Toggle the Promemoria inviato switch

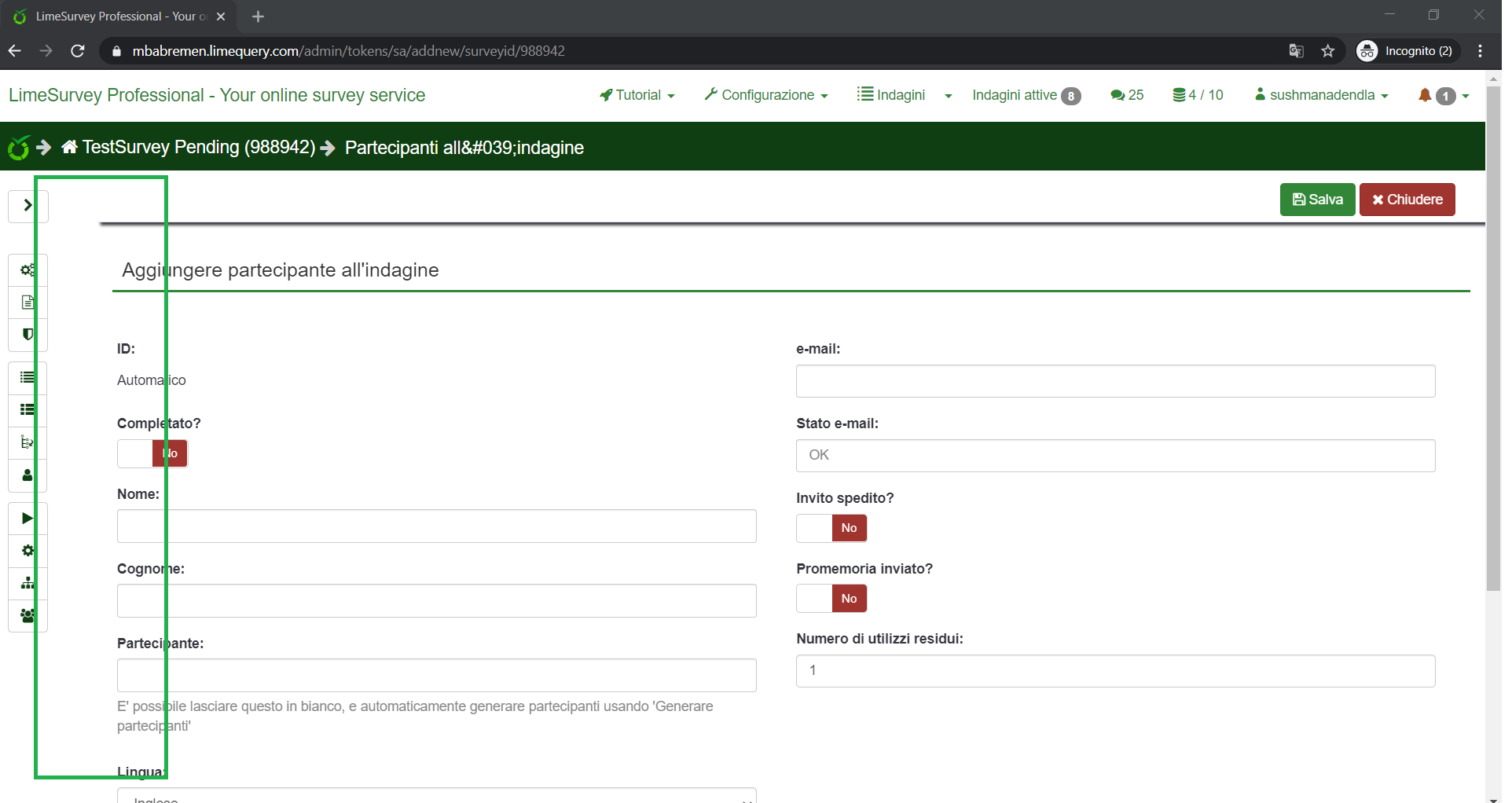point(831,599)
